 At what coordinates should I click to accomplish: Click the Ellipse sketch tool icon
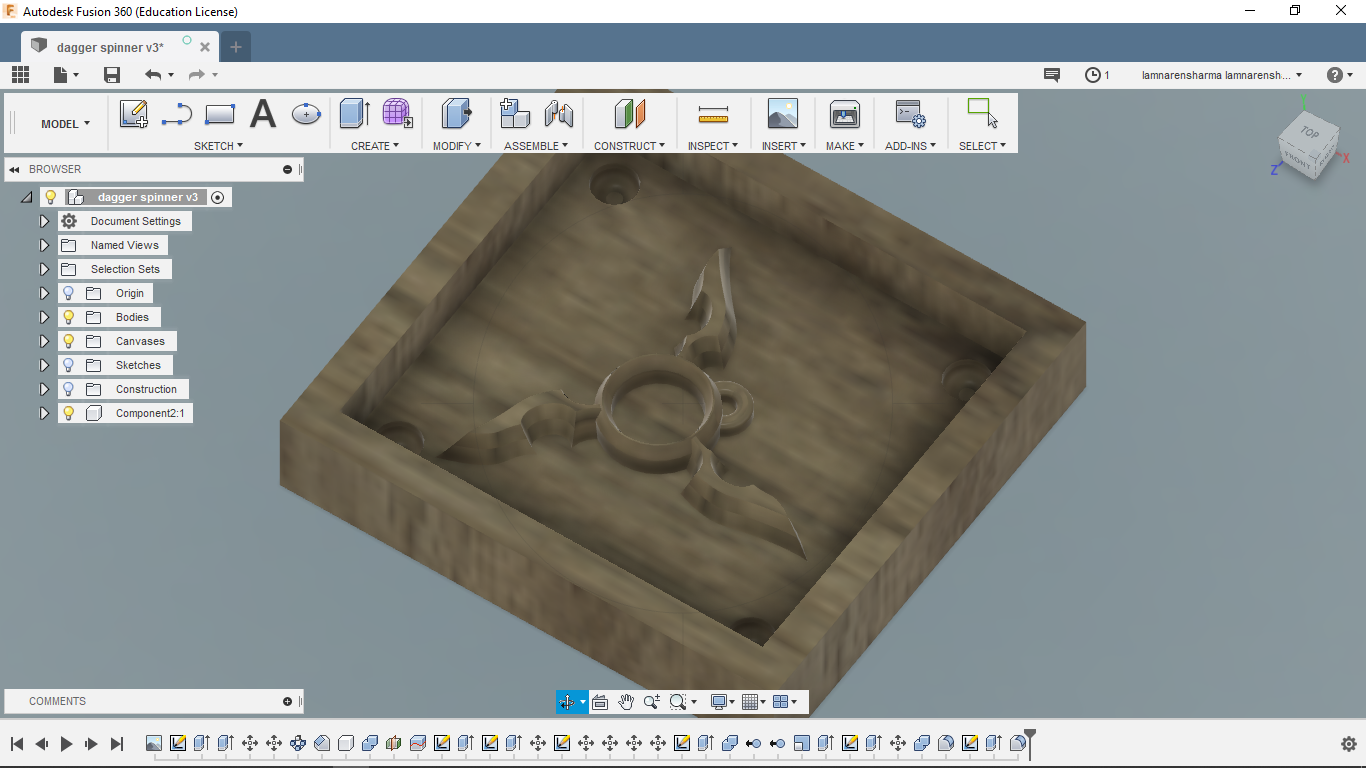306,114
